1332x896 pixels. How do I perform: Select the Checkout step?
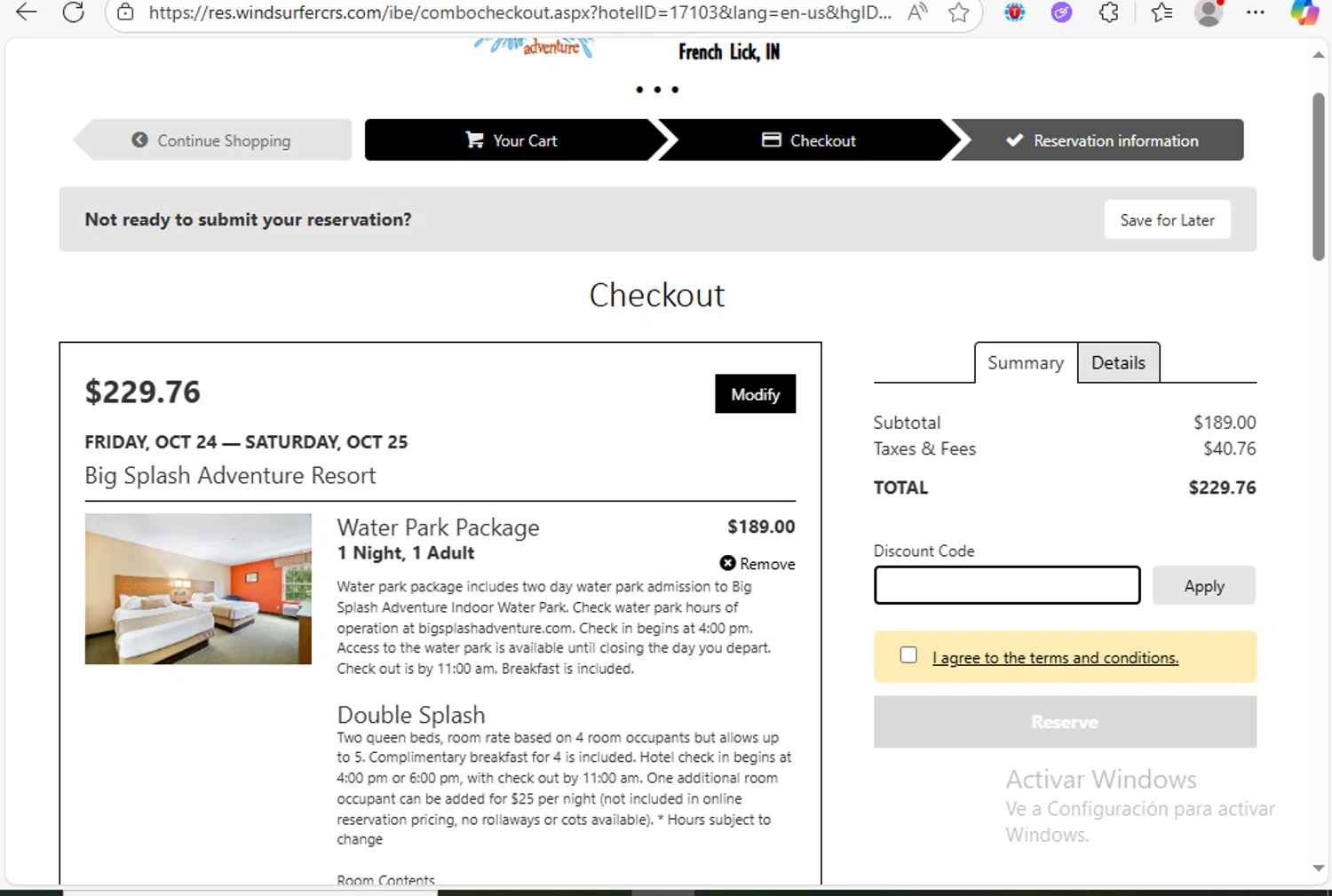click(809, 140)
